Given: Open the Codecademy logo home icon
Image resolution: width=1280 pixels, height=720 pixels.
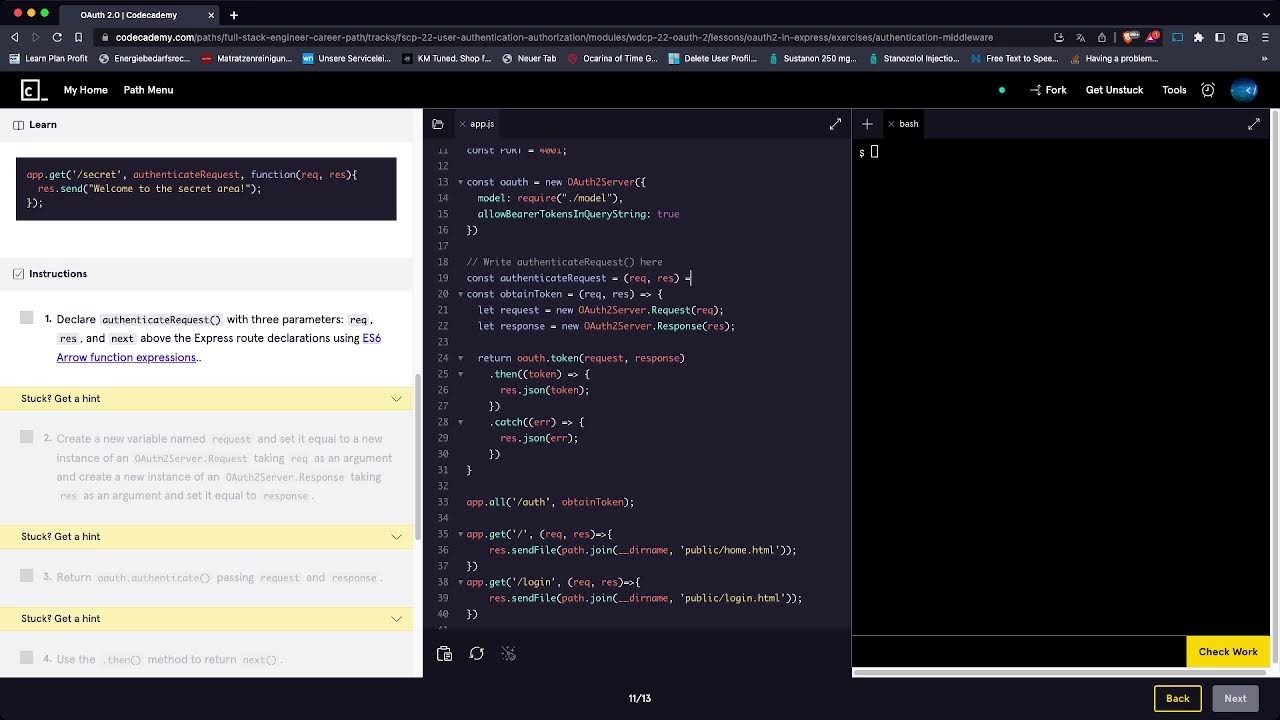Looking at the screenshot, I should pyautogui.click(x=33, y=90).
